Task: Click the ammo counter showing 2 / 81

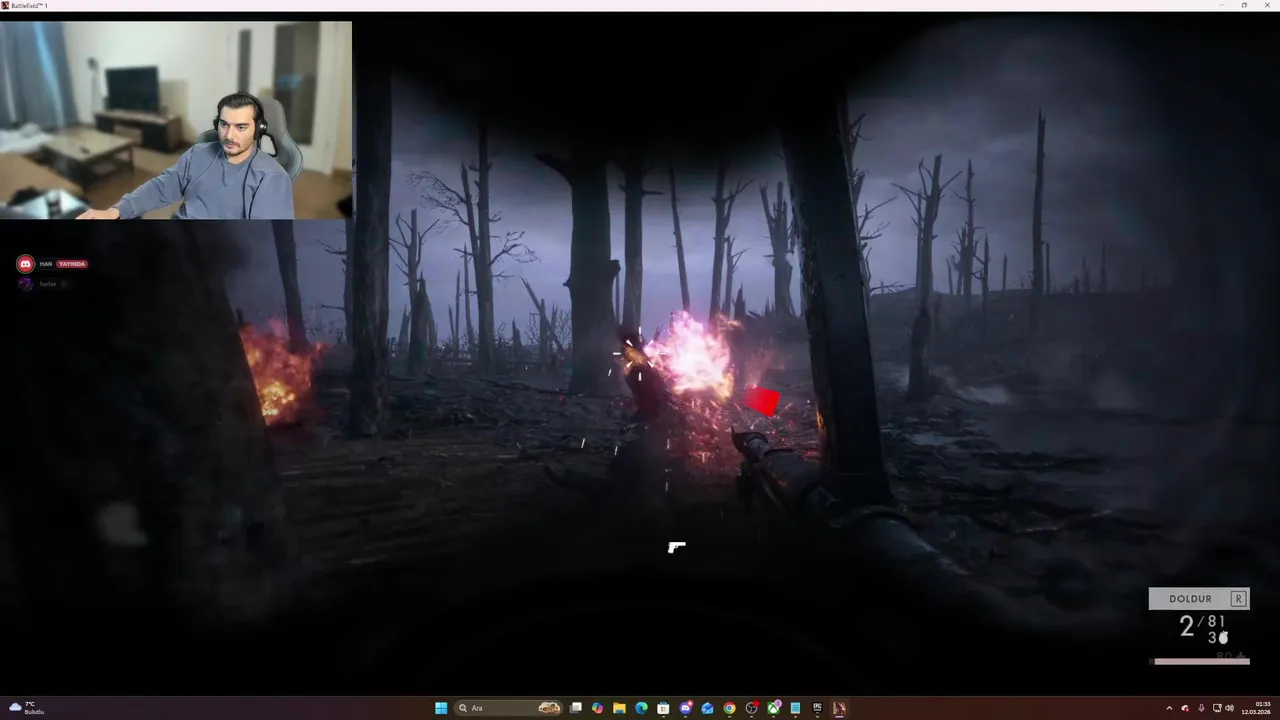Action: click(x=1202, y=625)
